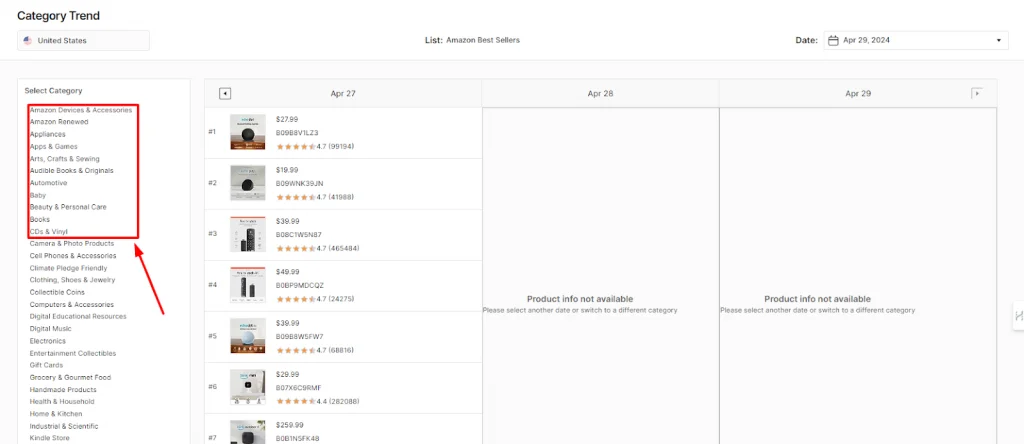Viewport: 1024px width, 444px height.
Task: Select the Industrial & Scientific category
Action: point(64,426)
